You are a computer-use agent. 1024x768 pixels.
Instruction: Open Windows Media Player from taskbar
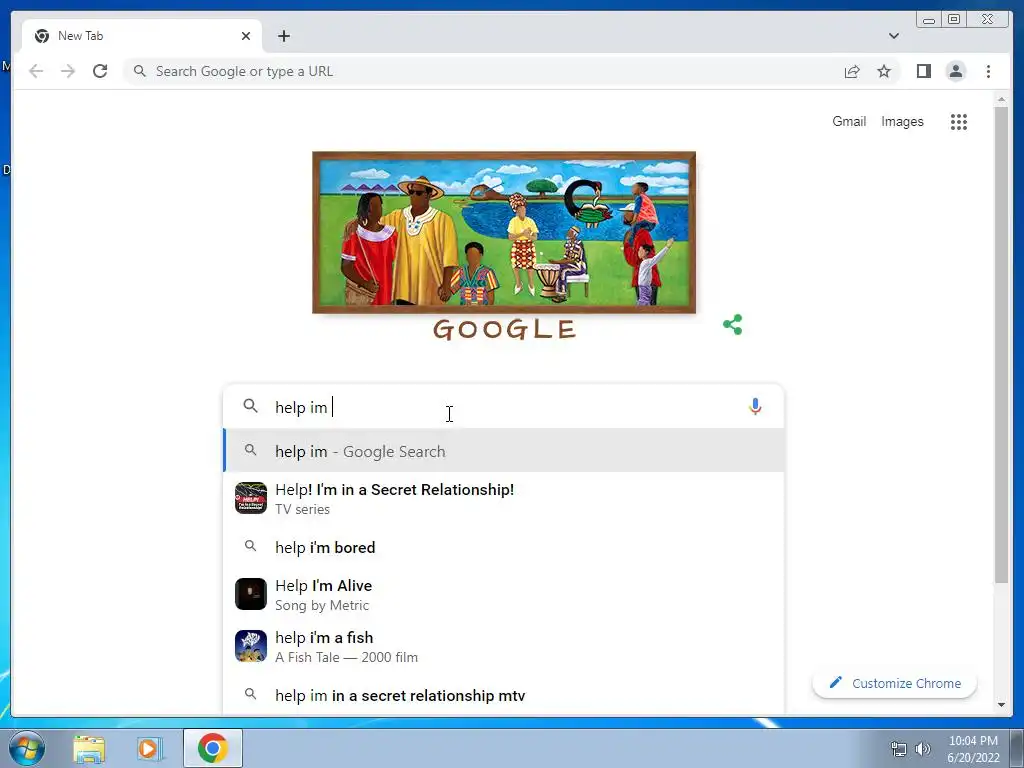pyautogui.click(x=150, y=749)
